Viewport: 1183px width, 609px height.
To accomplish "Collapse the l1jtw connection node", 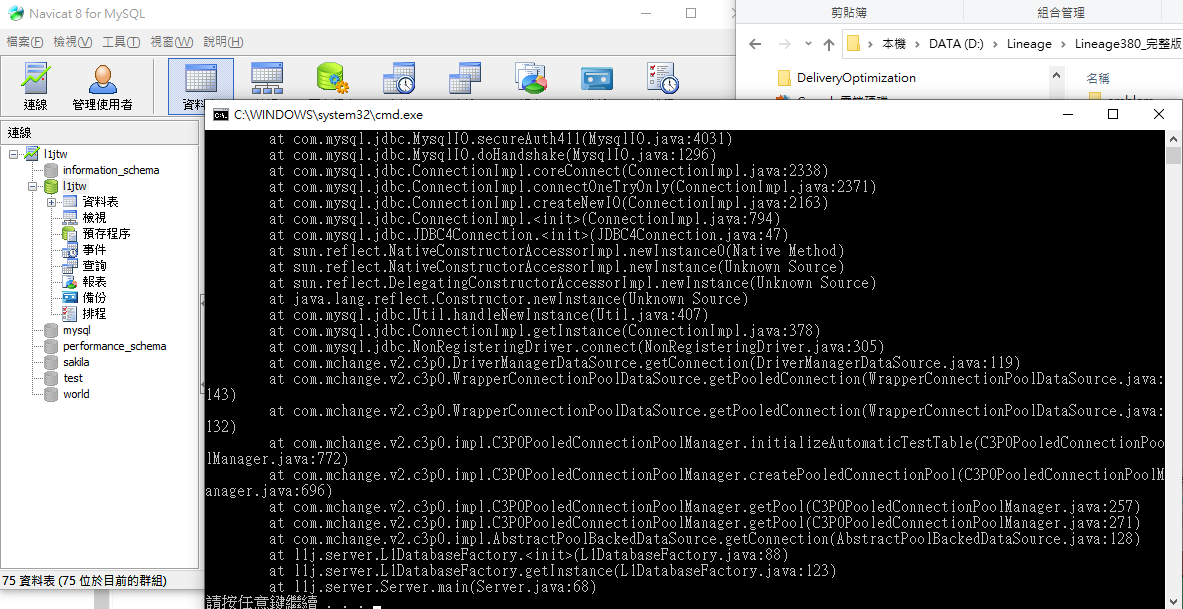I will [x=13, y=154].
